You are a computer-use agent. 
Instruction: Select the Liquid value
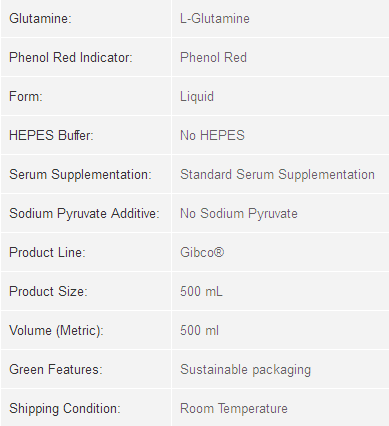tap(197, 96)
